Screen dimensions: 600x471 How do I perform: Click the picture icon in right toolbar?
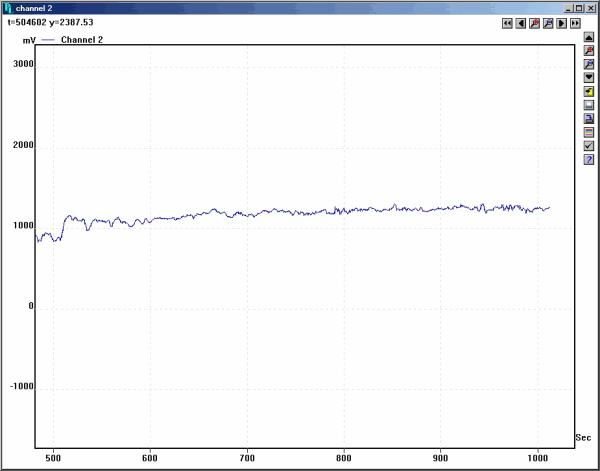coord(589,105)
